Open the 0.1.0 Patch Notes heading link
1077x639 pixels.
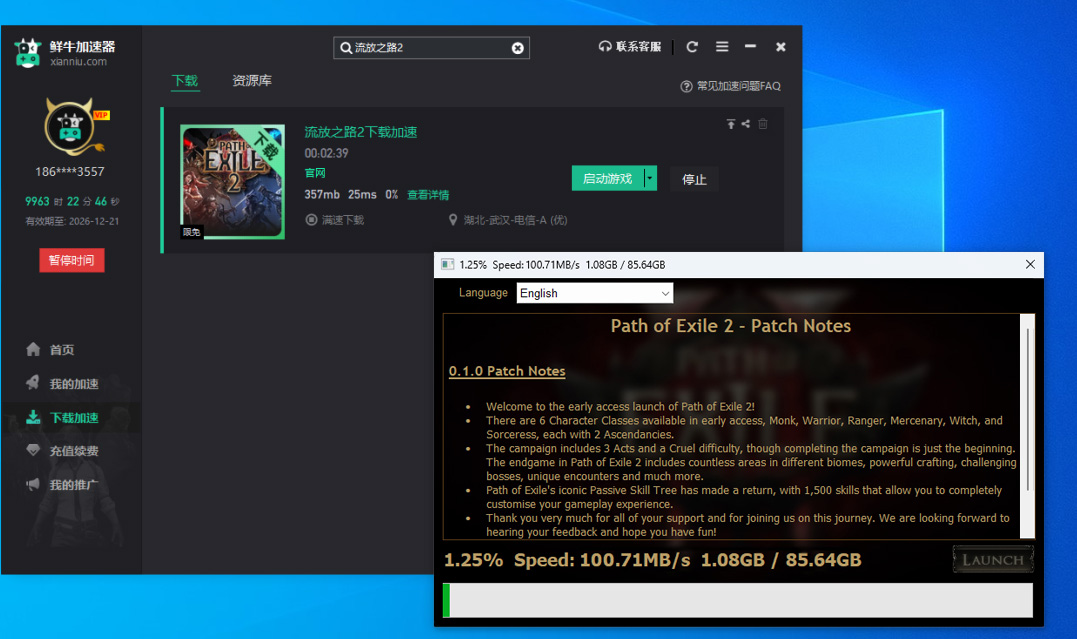pos(507,371)
